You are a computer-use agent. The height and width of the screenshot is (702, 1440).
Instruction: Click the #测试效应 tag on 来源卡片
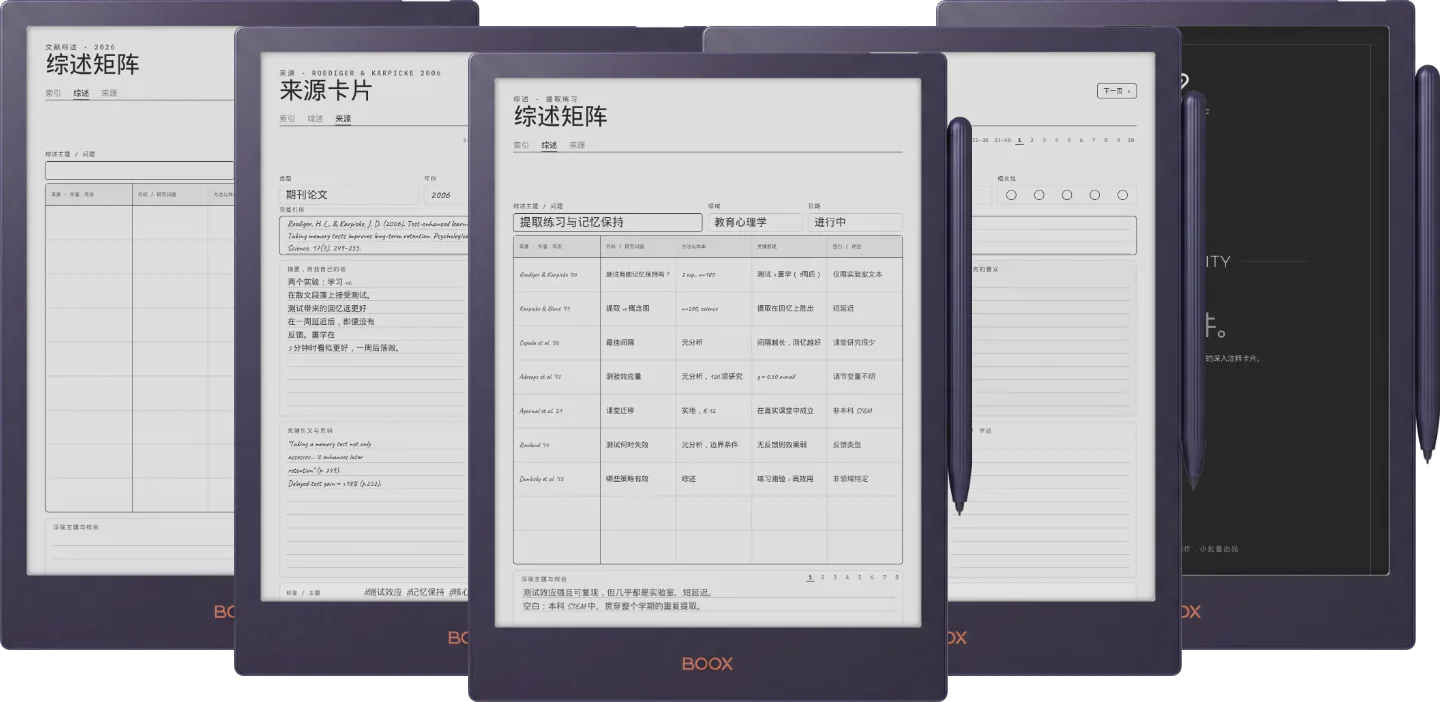(383, 592)
